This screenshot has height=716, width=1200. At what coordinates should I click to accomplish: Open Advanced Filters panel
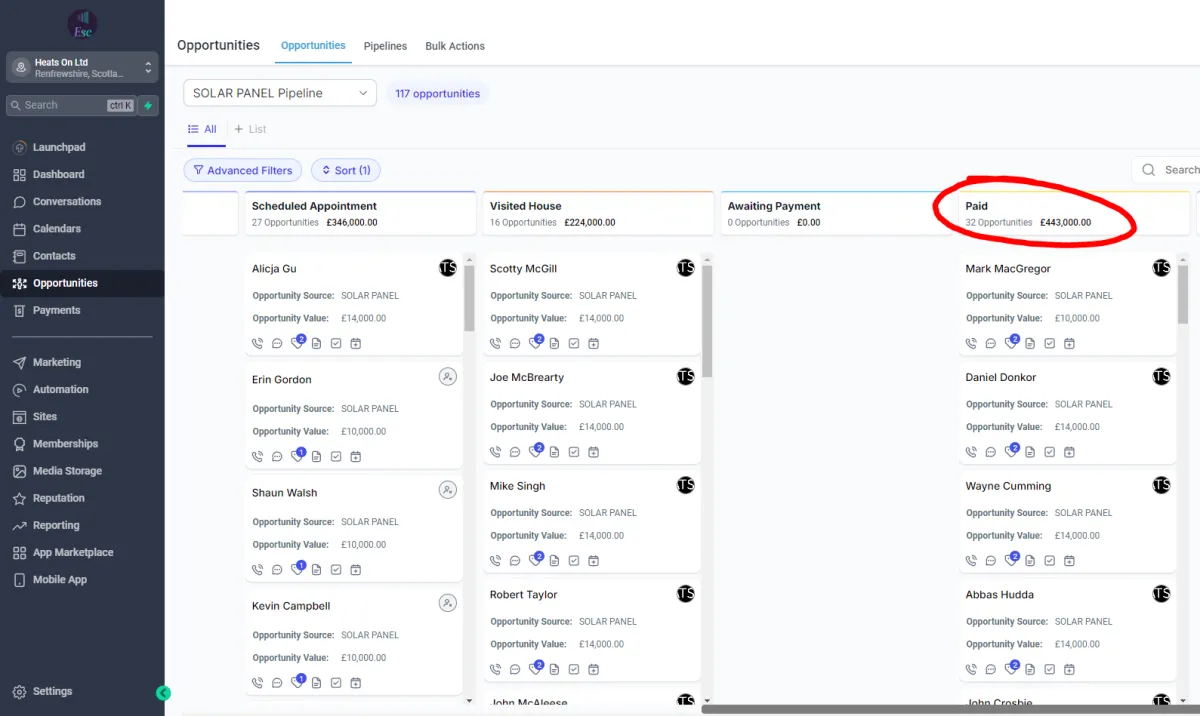point(243,170)
